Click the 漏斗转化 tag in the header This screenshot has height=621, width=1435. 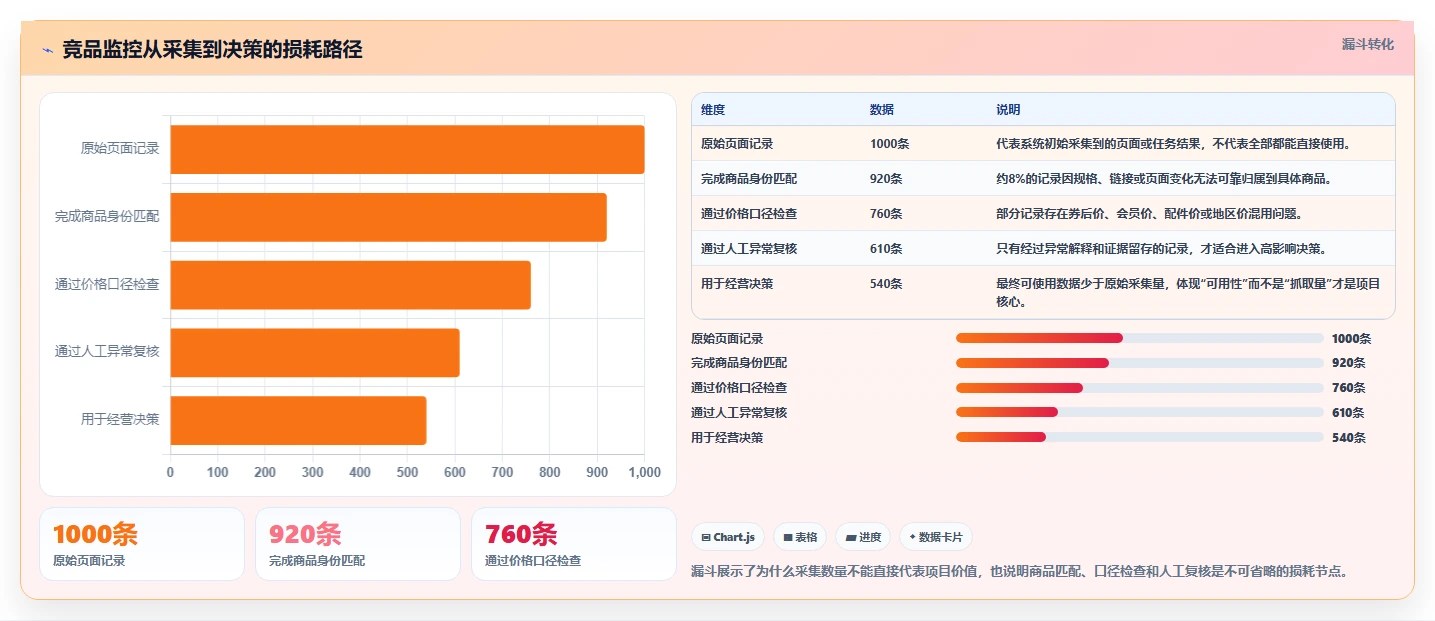coord(1367,45)
